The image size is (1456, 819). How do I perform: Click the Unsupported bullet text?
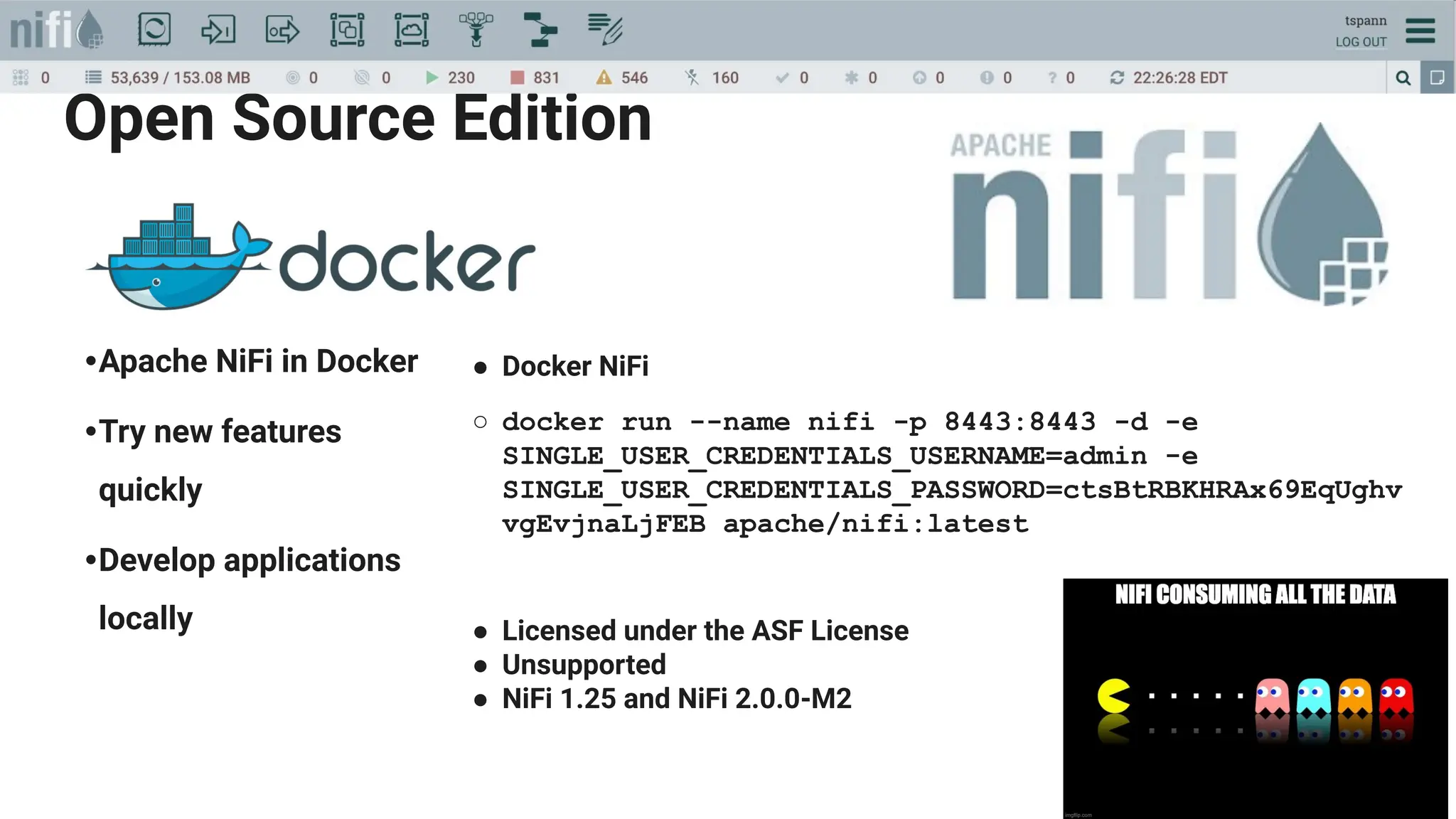coord(584,665)
